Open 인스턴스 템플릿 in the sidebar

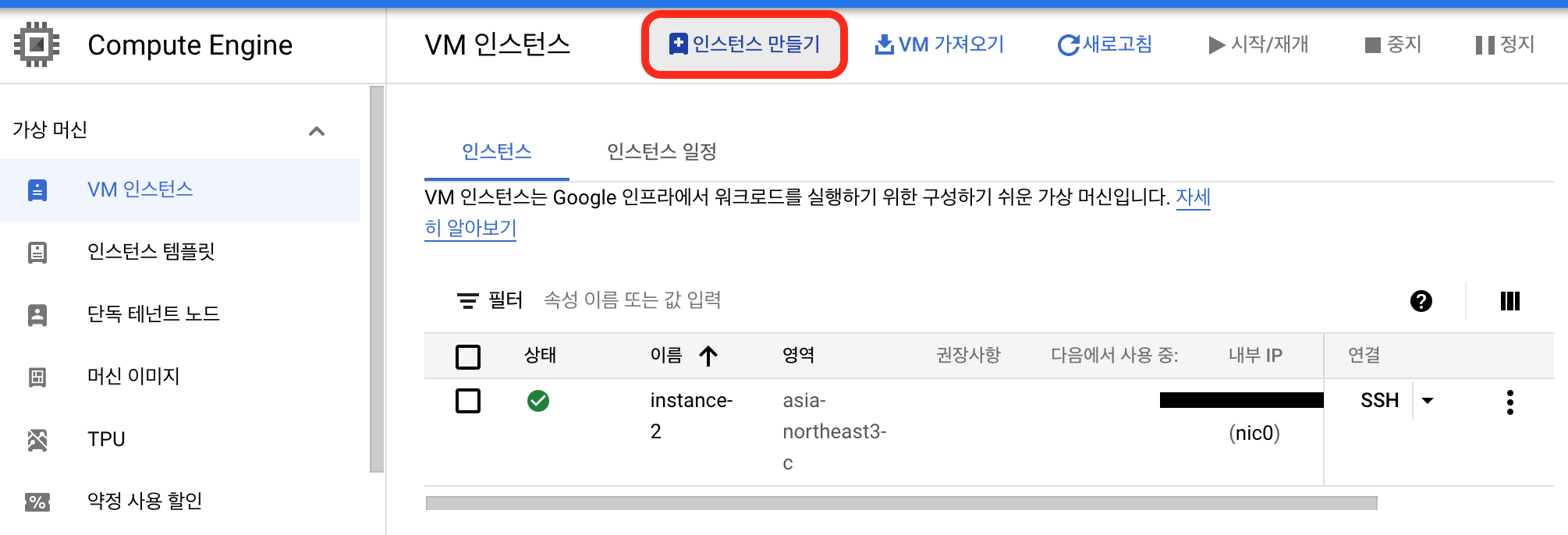pos(151,252)
